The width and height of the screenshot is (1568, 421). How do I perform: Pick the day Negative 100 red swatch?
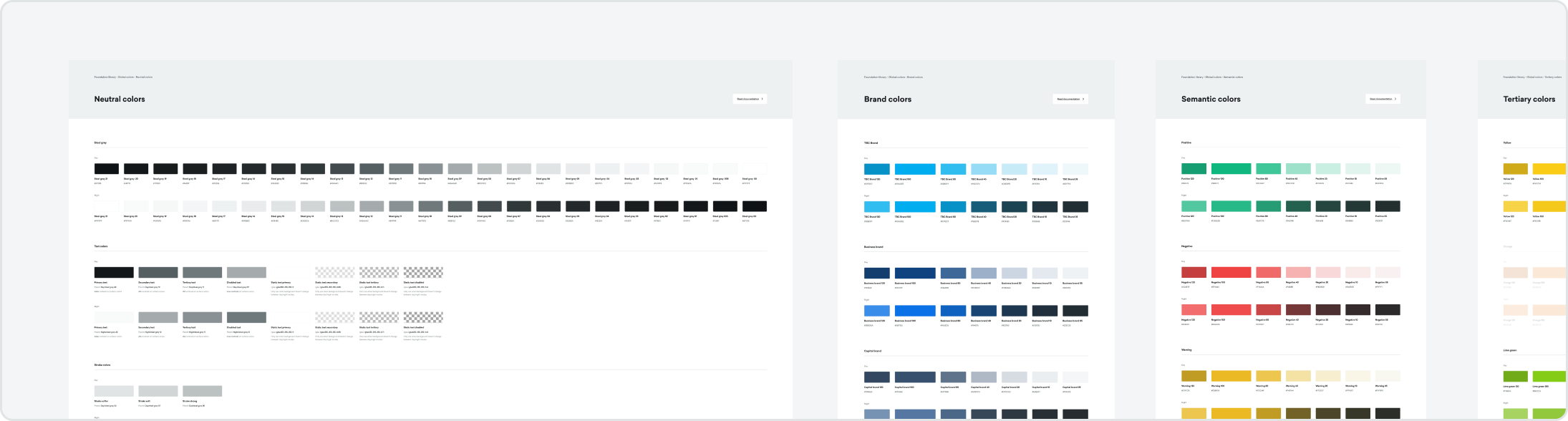pyautogui.click(x=1231, y=273)
